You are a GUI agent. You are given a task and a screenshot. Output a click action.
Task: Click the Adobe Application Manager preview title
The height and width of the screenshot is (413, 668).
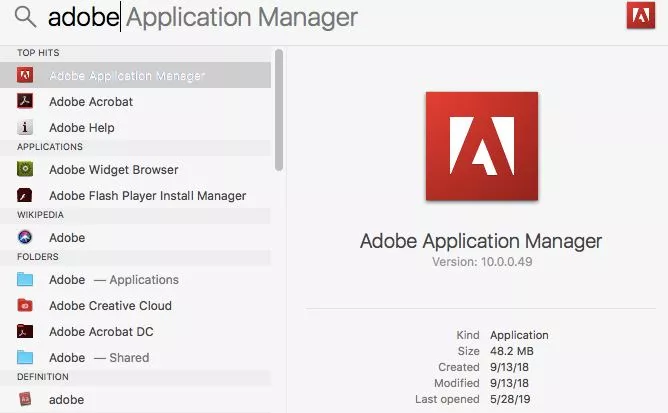coord(481,241)
